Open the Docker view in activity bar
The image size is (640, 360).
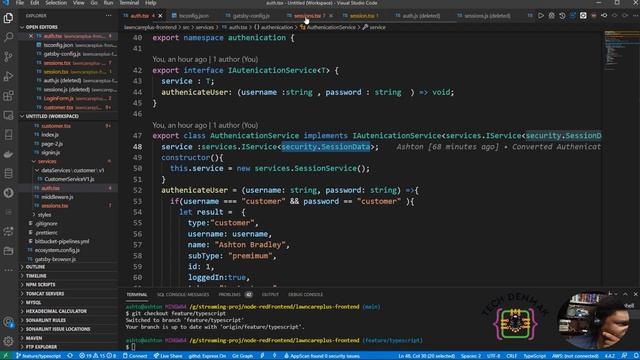[x=8, y=154]
